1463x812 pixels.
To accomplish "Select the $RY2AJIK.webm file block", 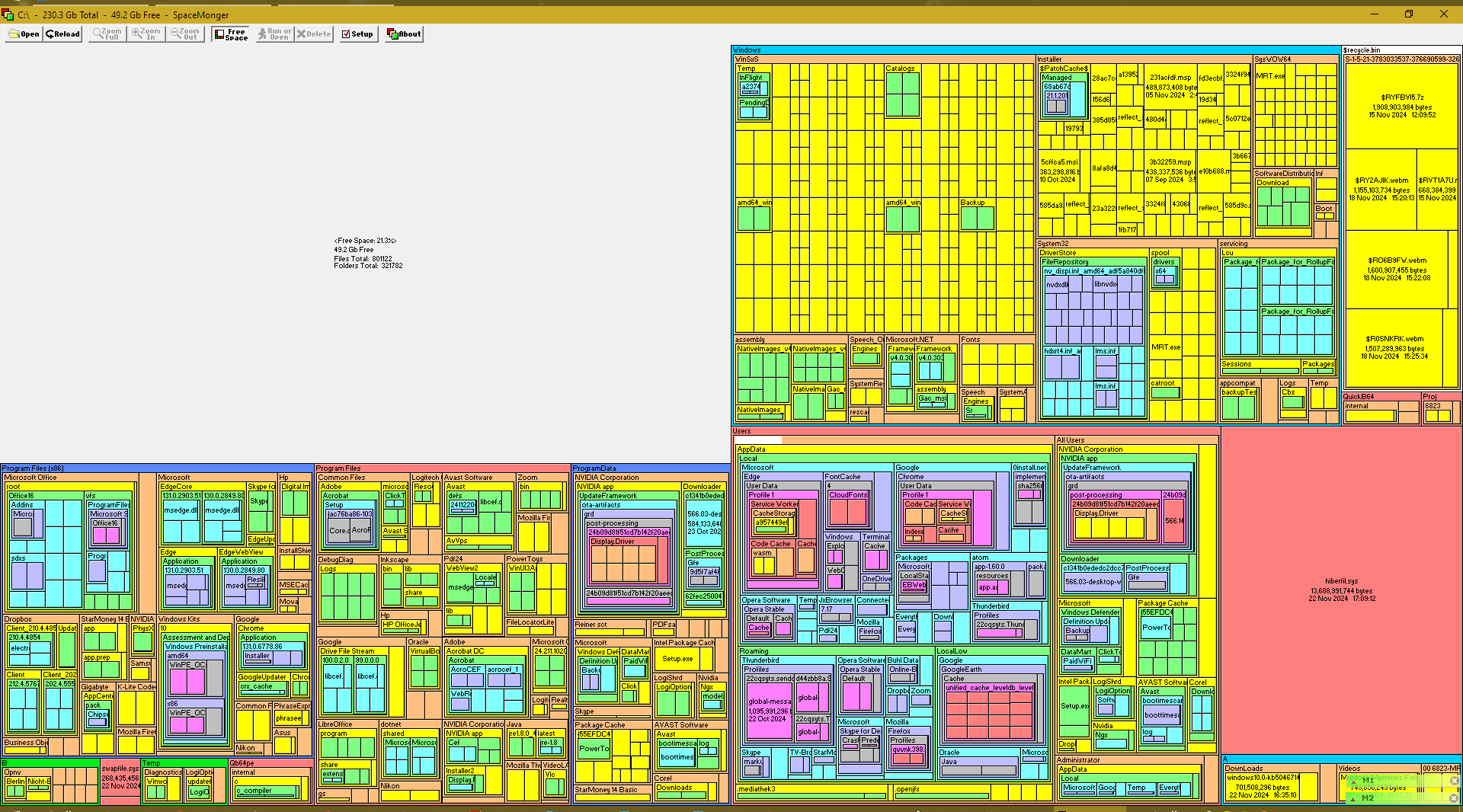I will [x=1381, y=189].
